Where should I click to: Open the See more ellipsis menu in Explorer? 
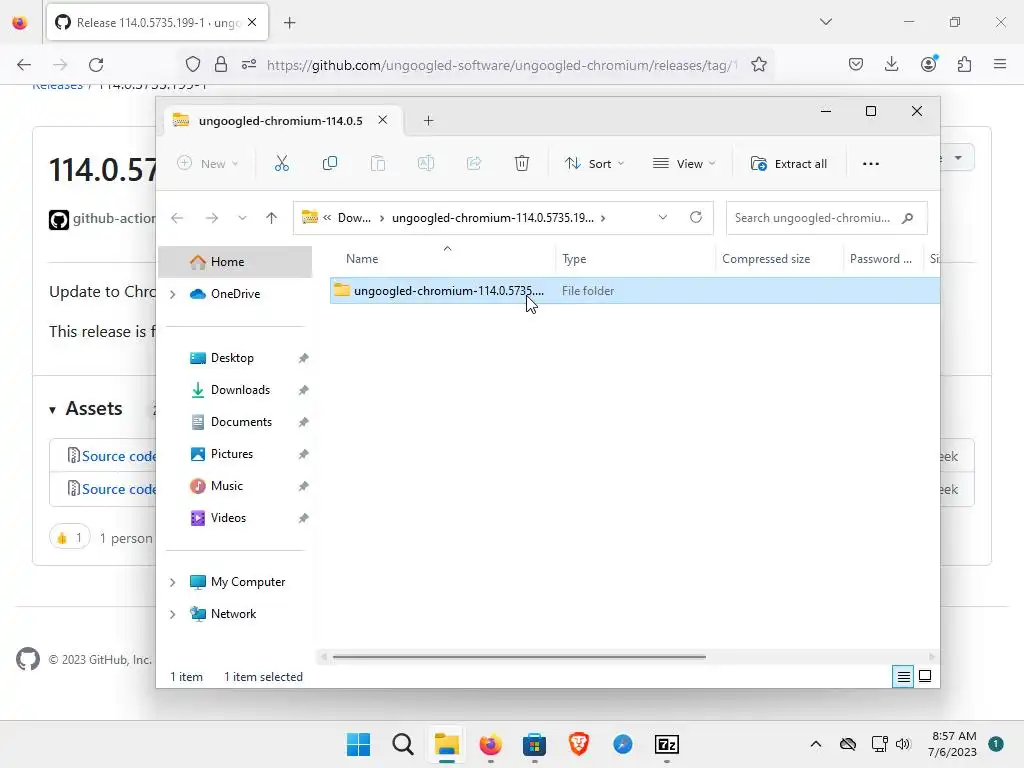tap(871, 164)
